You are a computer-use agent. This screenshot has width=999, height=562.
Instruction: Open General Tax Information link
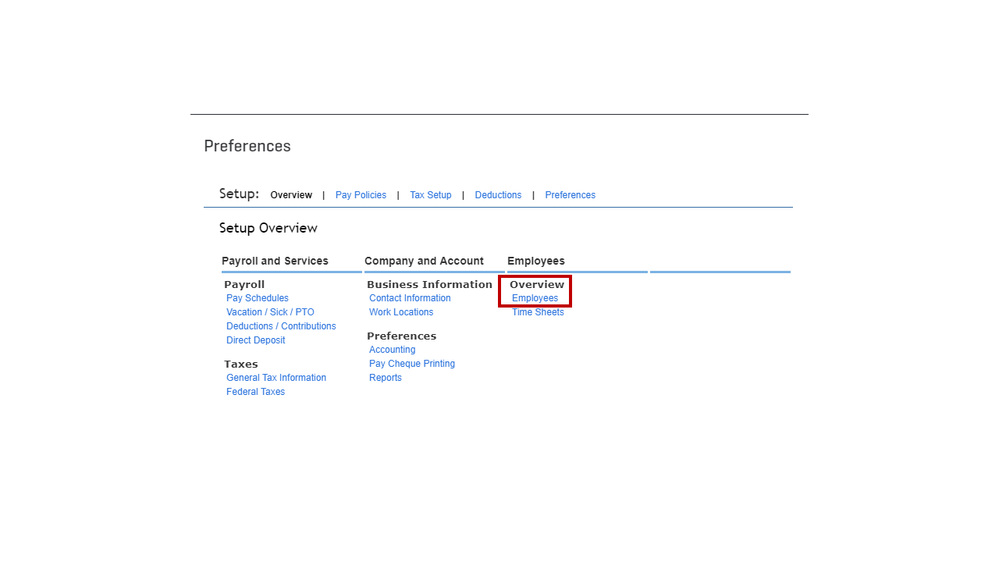pos(276,378)
